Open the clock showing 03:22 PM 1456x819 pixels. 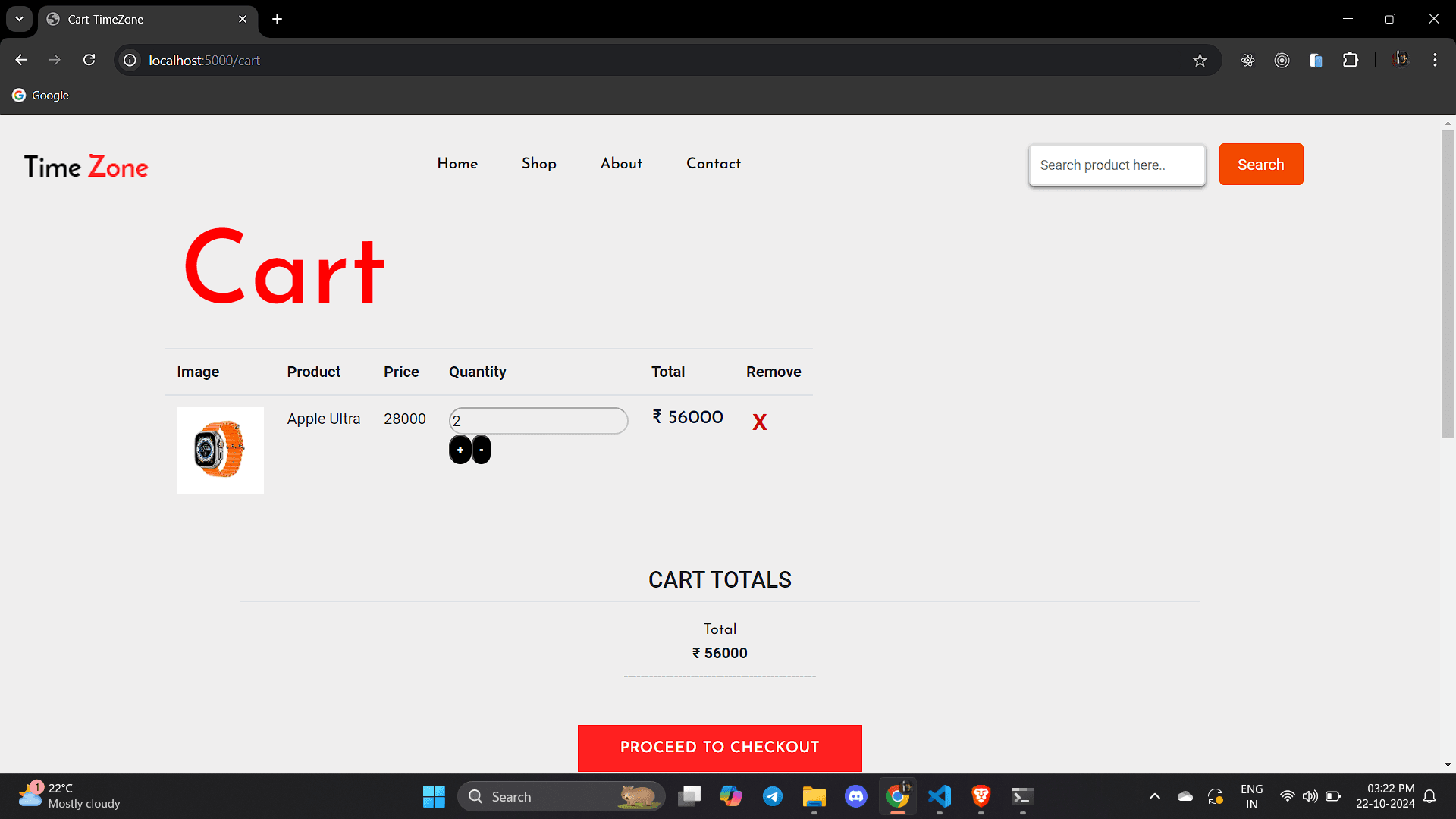[1385, 796]
